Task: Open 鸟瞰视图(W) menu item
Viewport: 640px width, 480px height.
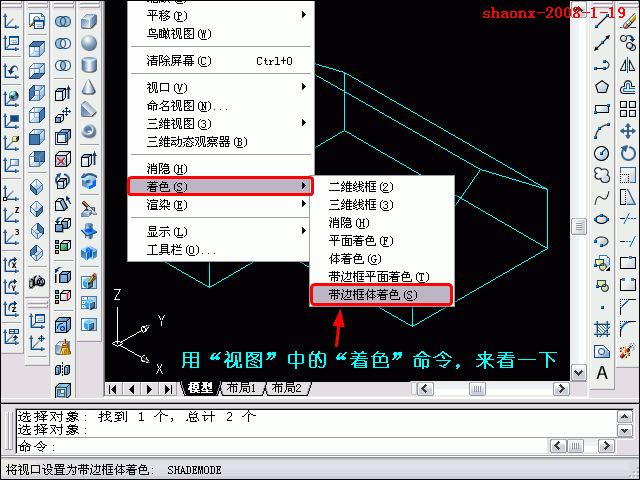Action: pos(220,33)
